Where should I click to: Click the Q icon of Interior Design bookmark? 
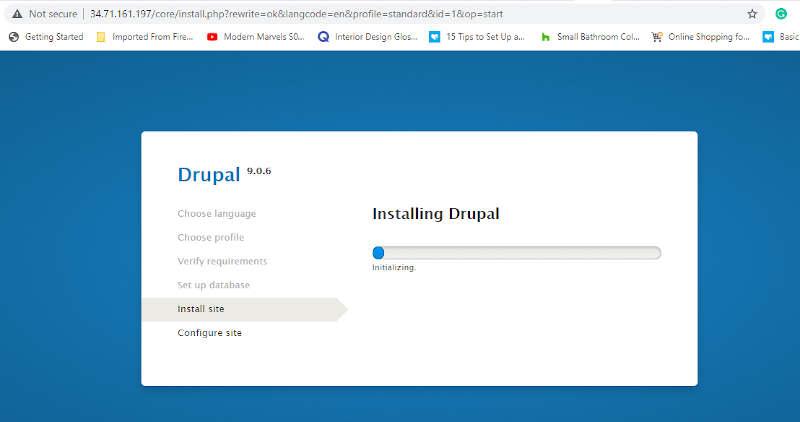coord(323,37)
